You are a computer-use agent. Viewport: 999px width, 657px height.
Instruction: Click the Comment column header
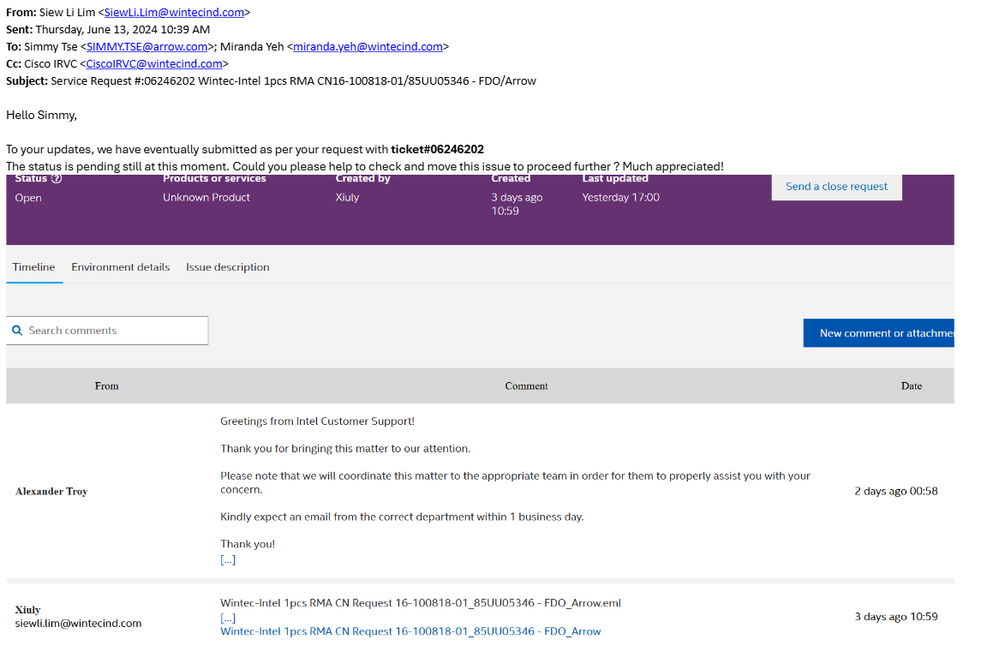[526, 386]
